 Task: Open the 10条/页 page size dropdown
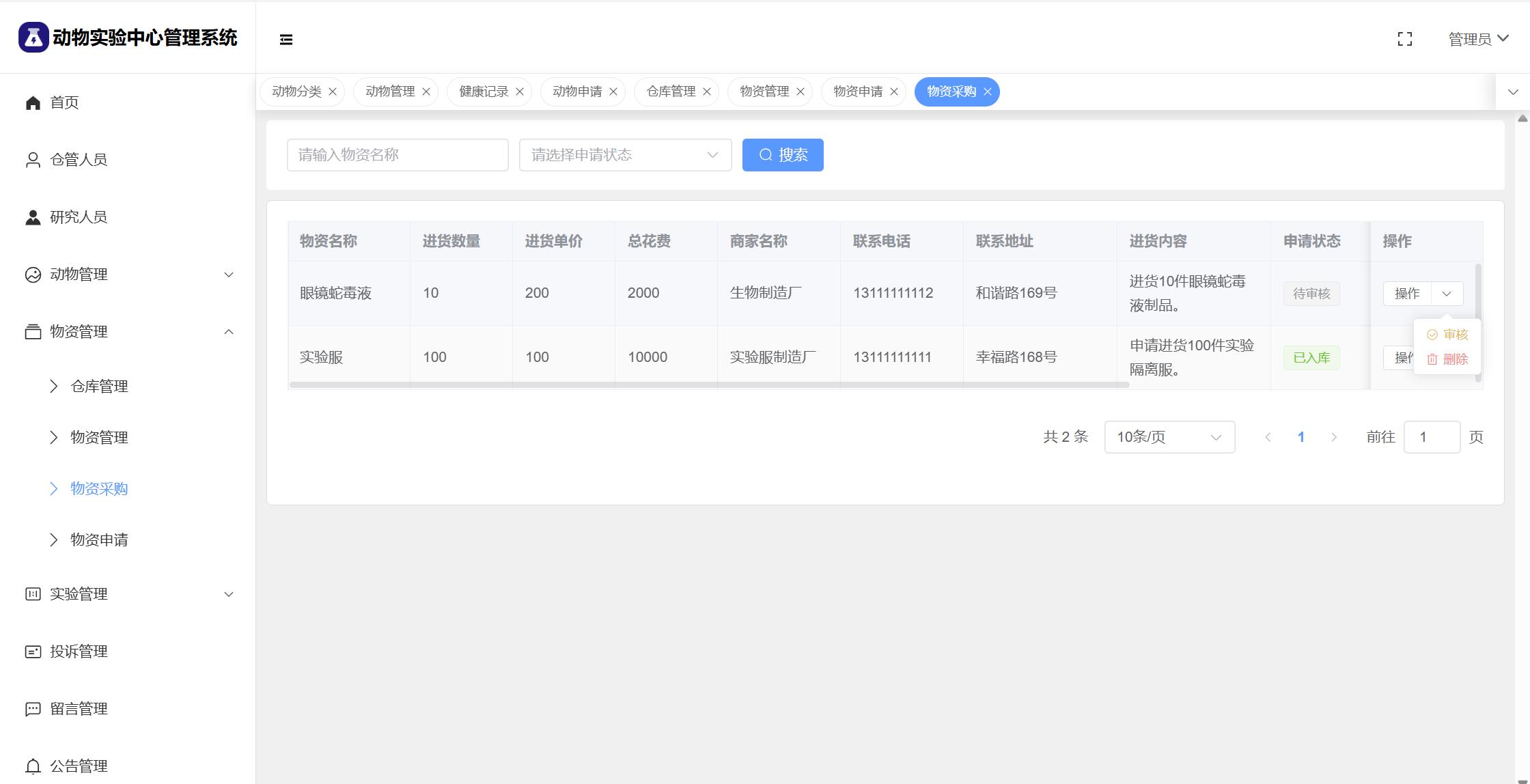point(1169,437)
